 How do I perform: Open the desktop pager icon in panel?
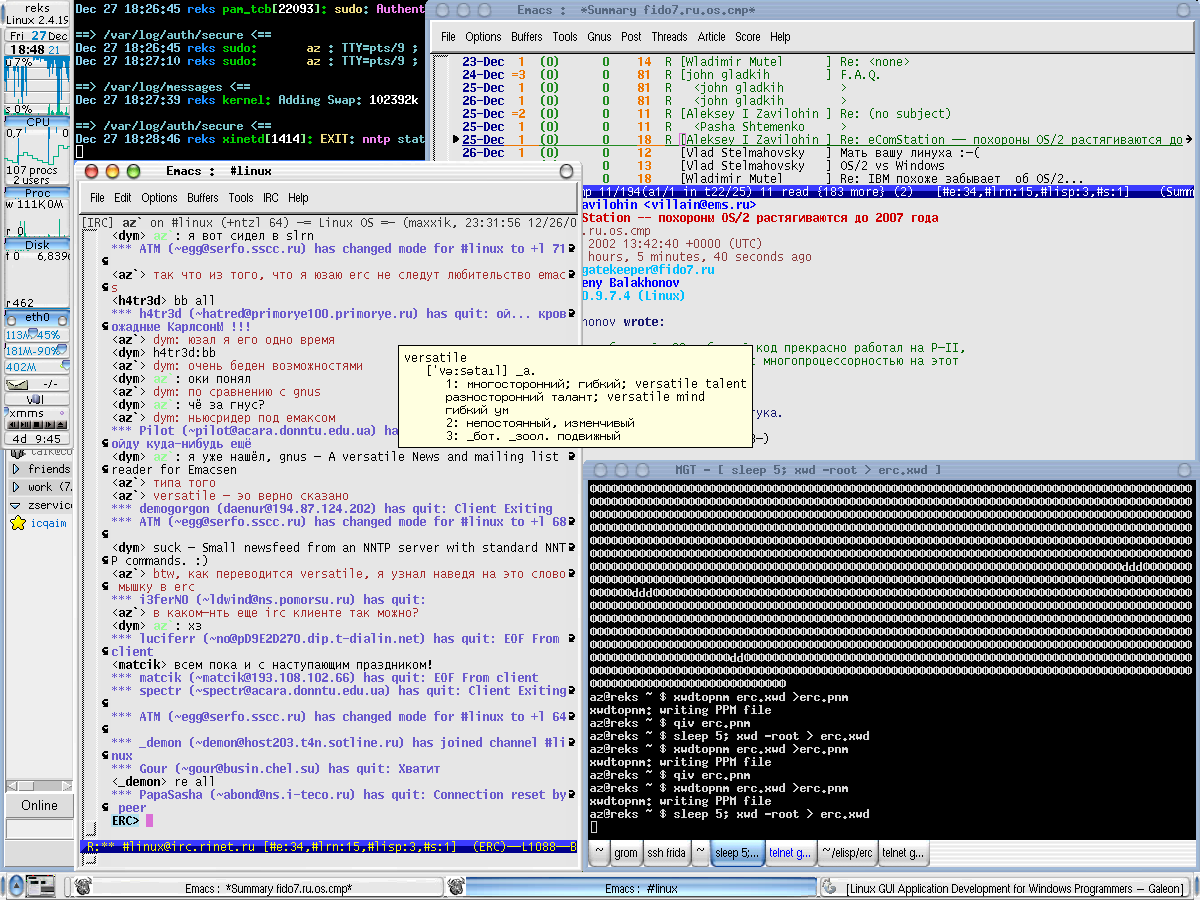(x=41, y=886)
